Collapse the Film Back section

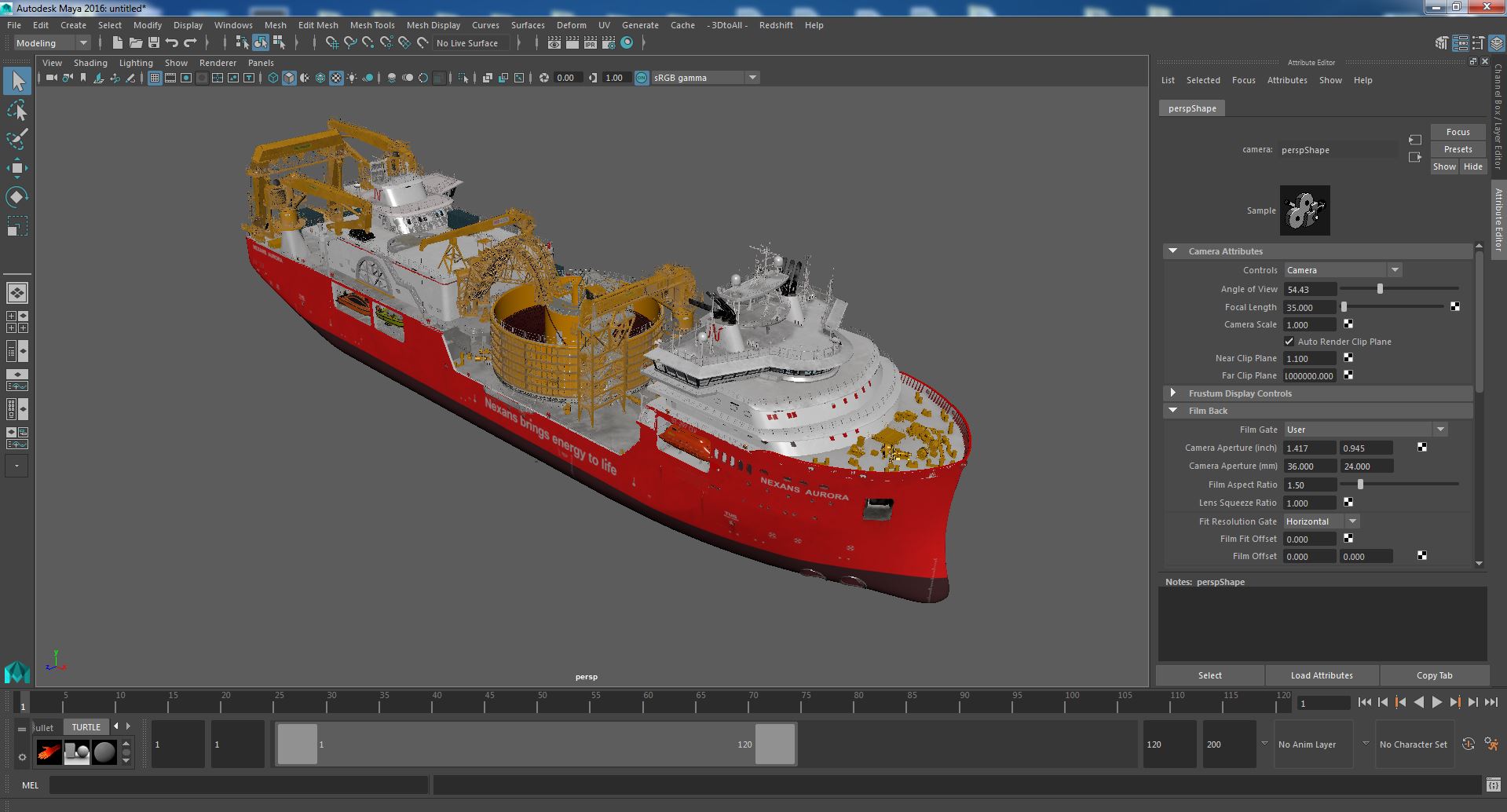pos(1173,411)
